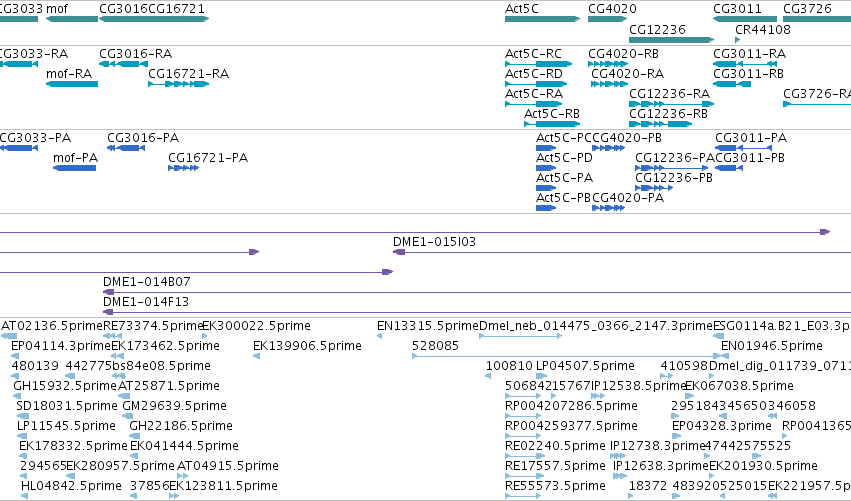This screenshot has height=501, width=851.
Task: Click the Dmel_neb_014475_0366_2147.3prime feature
Action: pos(520,336)
